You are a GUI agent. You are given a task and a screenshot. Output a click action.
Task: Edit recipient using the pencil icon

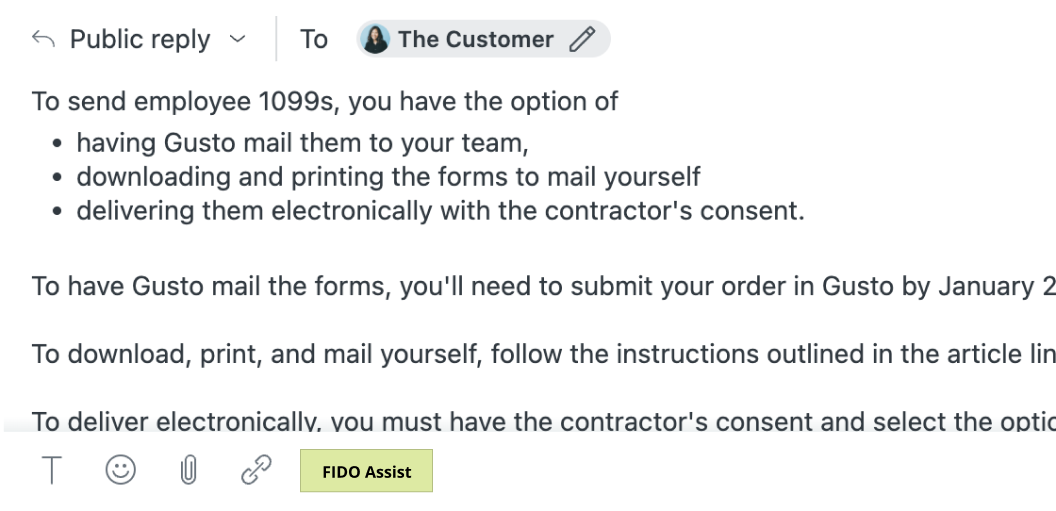tap(582, 39)
